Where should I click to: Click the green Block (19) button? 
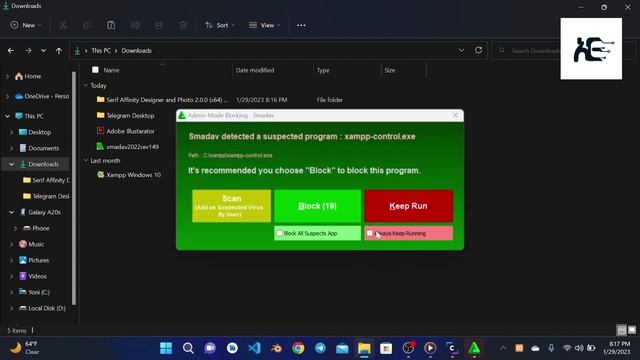tap(318, 206)
